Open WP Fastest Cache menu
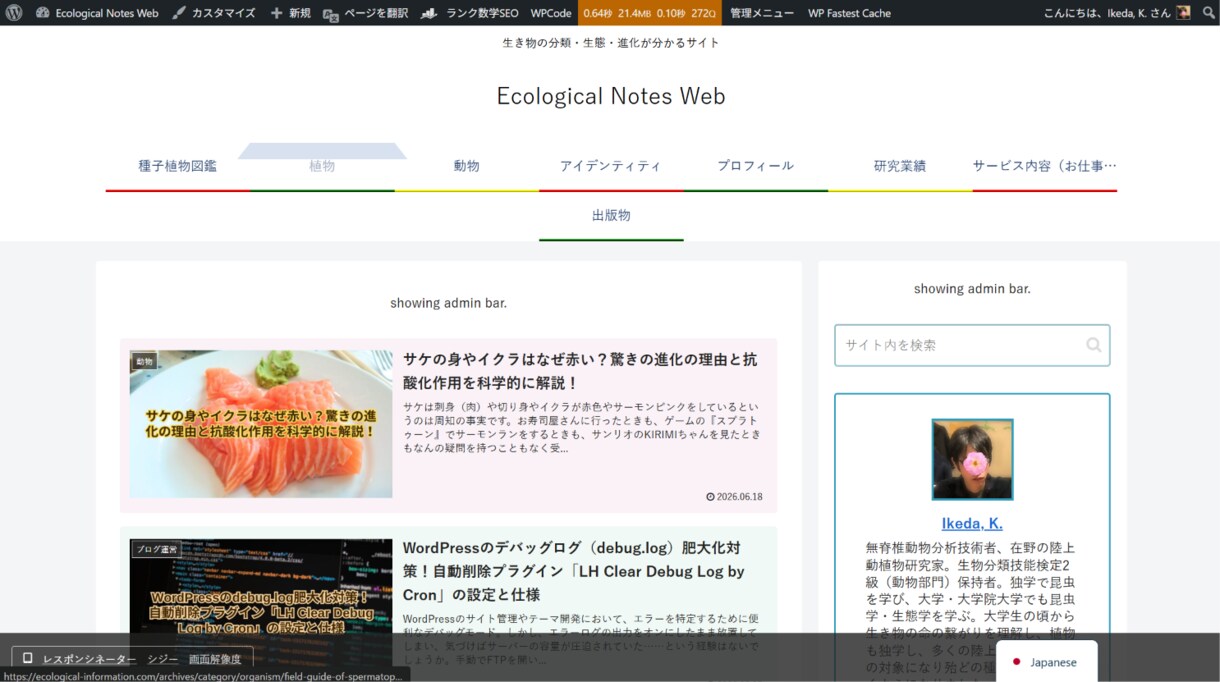The height and width of the screenshot is (682, 1220). pyautogui.click(x=849, y=13)
